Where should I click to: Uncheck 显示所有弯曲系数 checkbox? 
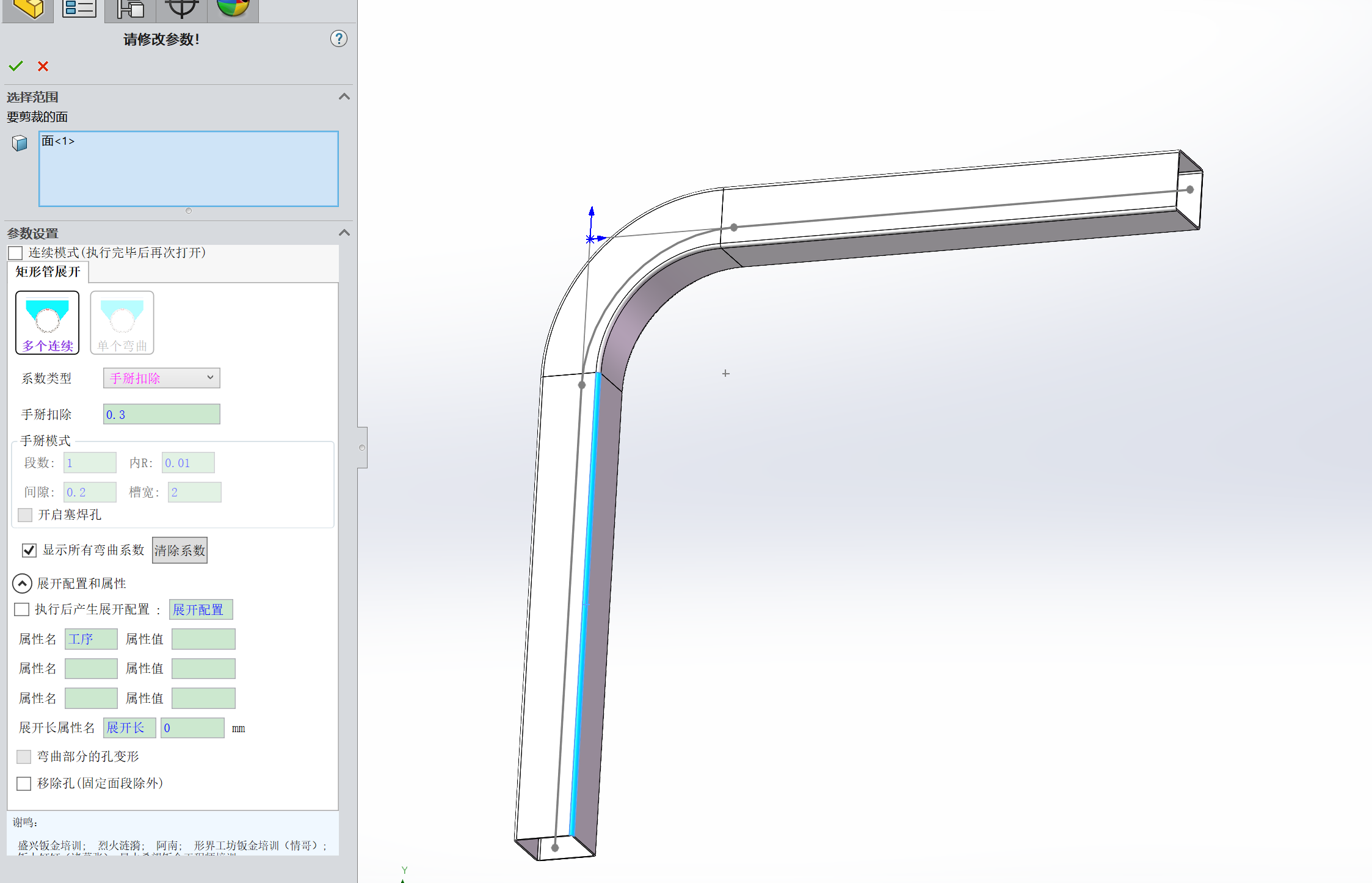click(29, 550)
